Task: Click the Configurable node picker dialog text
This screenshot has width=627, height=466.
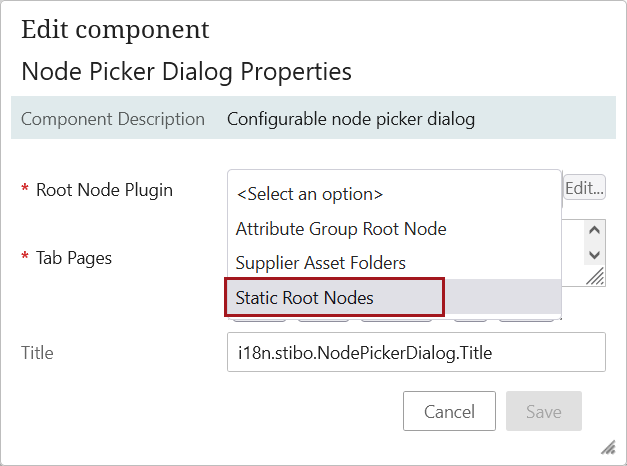Action: (x=351, y=119)
